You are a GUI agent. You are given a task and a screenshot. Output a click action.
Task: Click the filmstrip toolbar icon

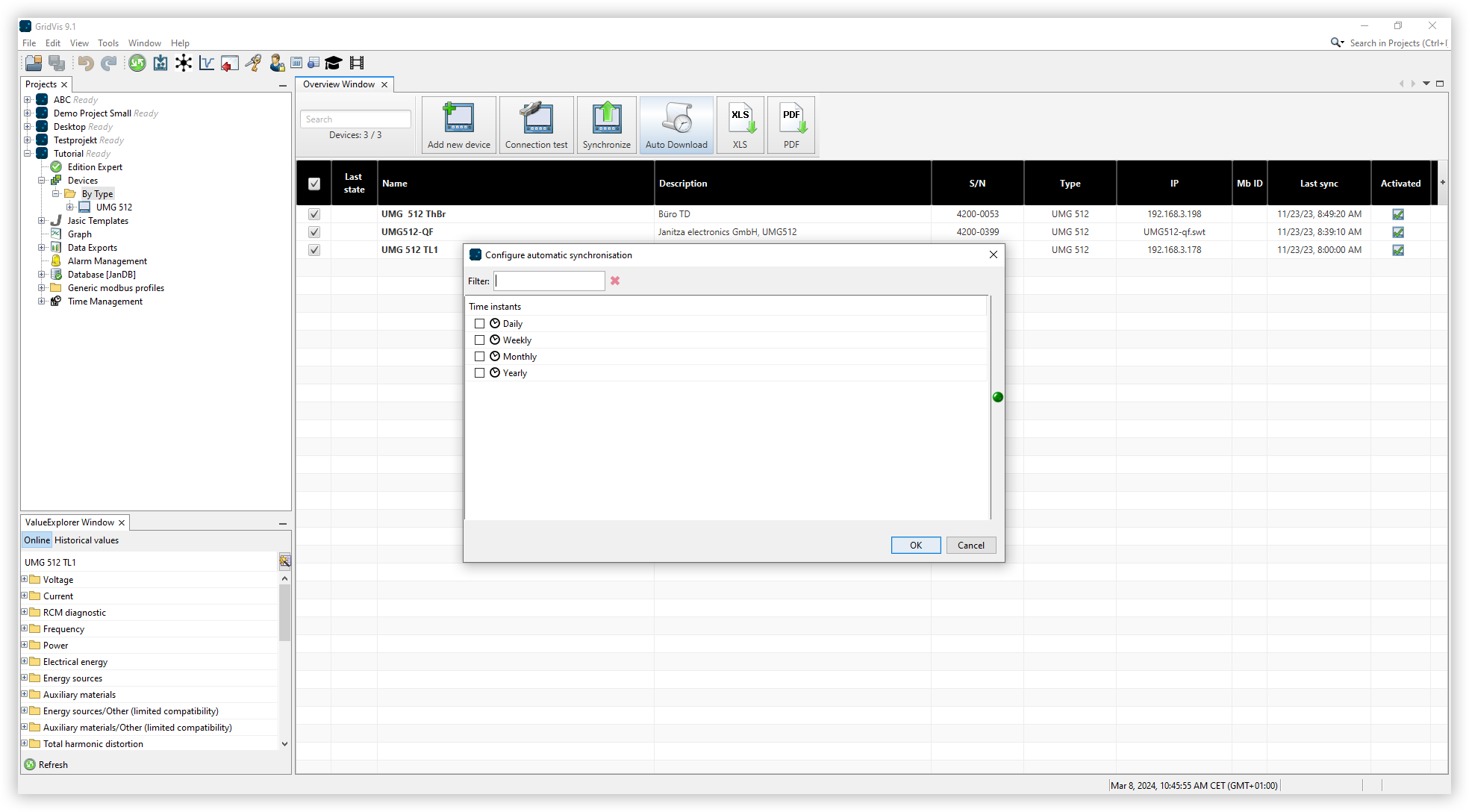(358, 63)
